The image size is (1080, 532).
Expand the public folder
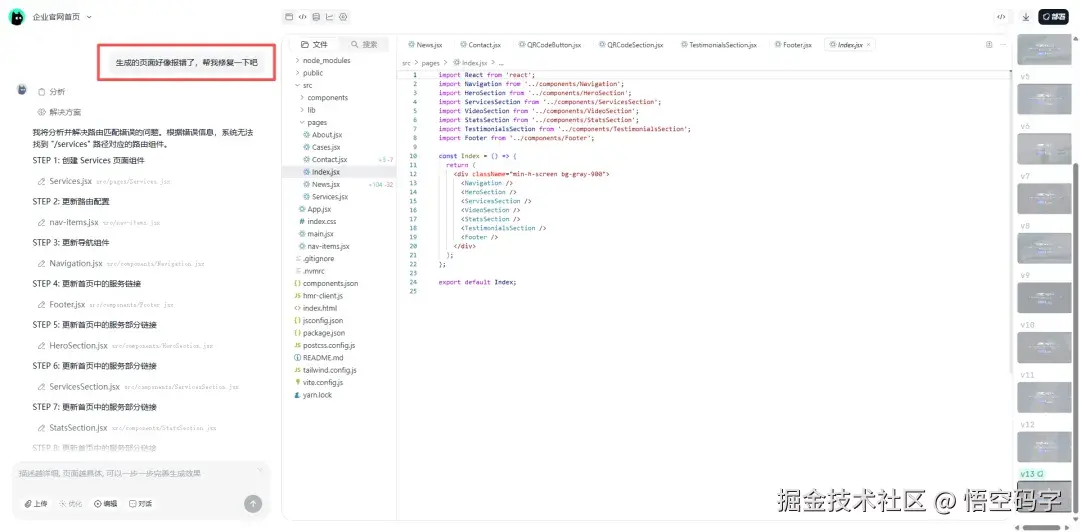309,73
